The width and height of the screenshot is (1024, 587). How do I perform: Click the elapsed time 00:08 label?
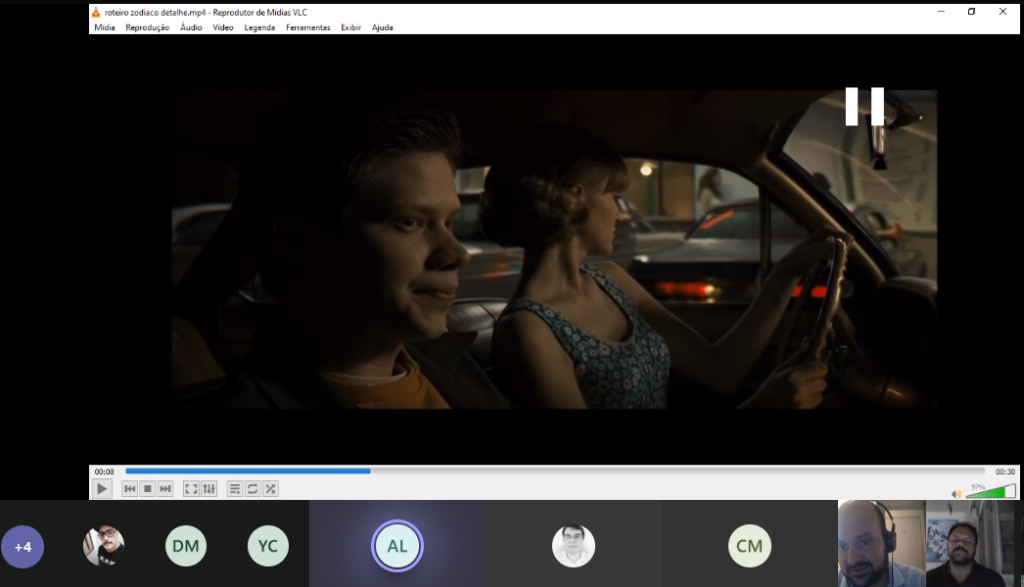click(104, 471)
